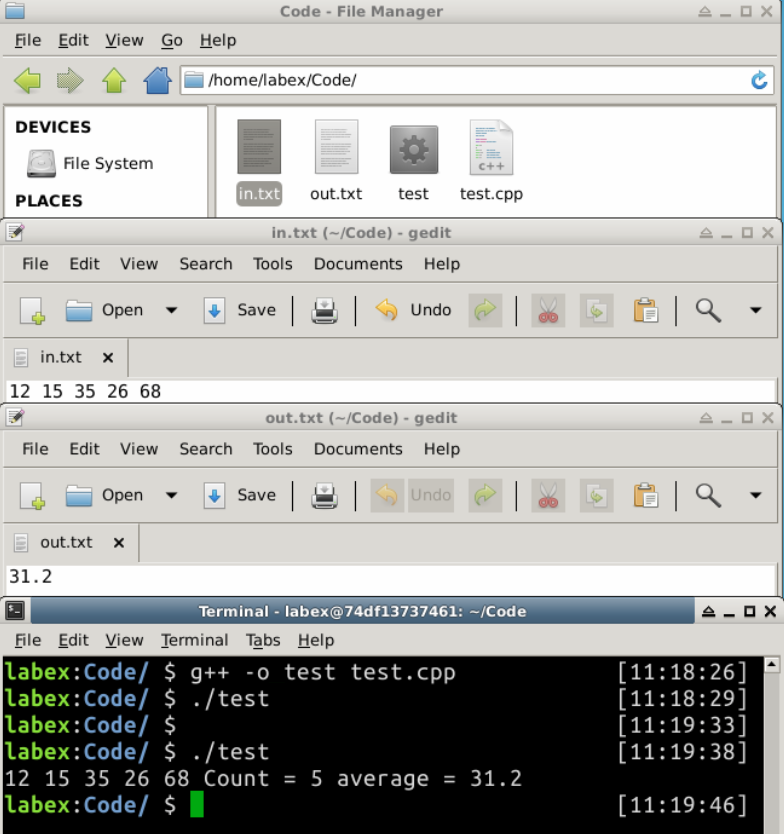The height and width of the screenshot is (834, 784).
Task: Close the out.txt document tab
Action: (119, 543)
